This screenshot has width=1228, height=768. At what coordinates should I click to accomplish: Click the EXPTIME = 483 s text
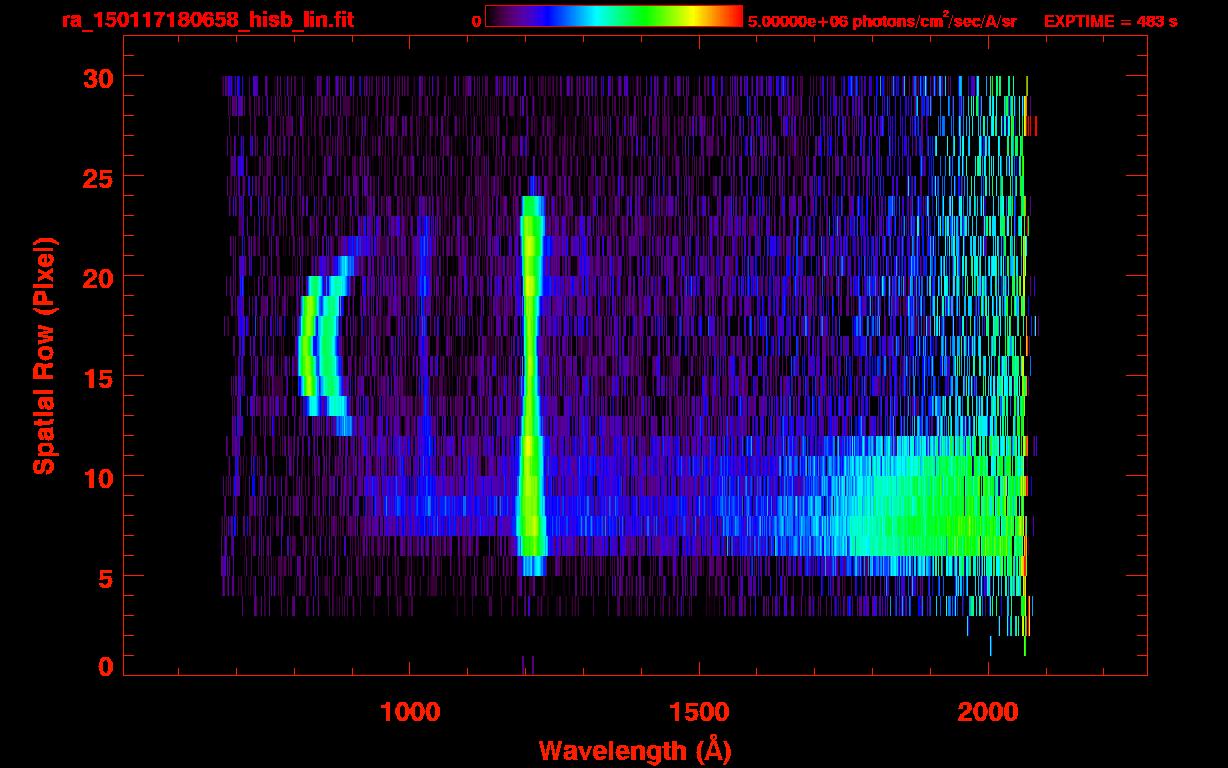click(1110, 21)
